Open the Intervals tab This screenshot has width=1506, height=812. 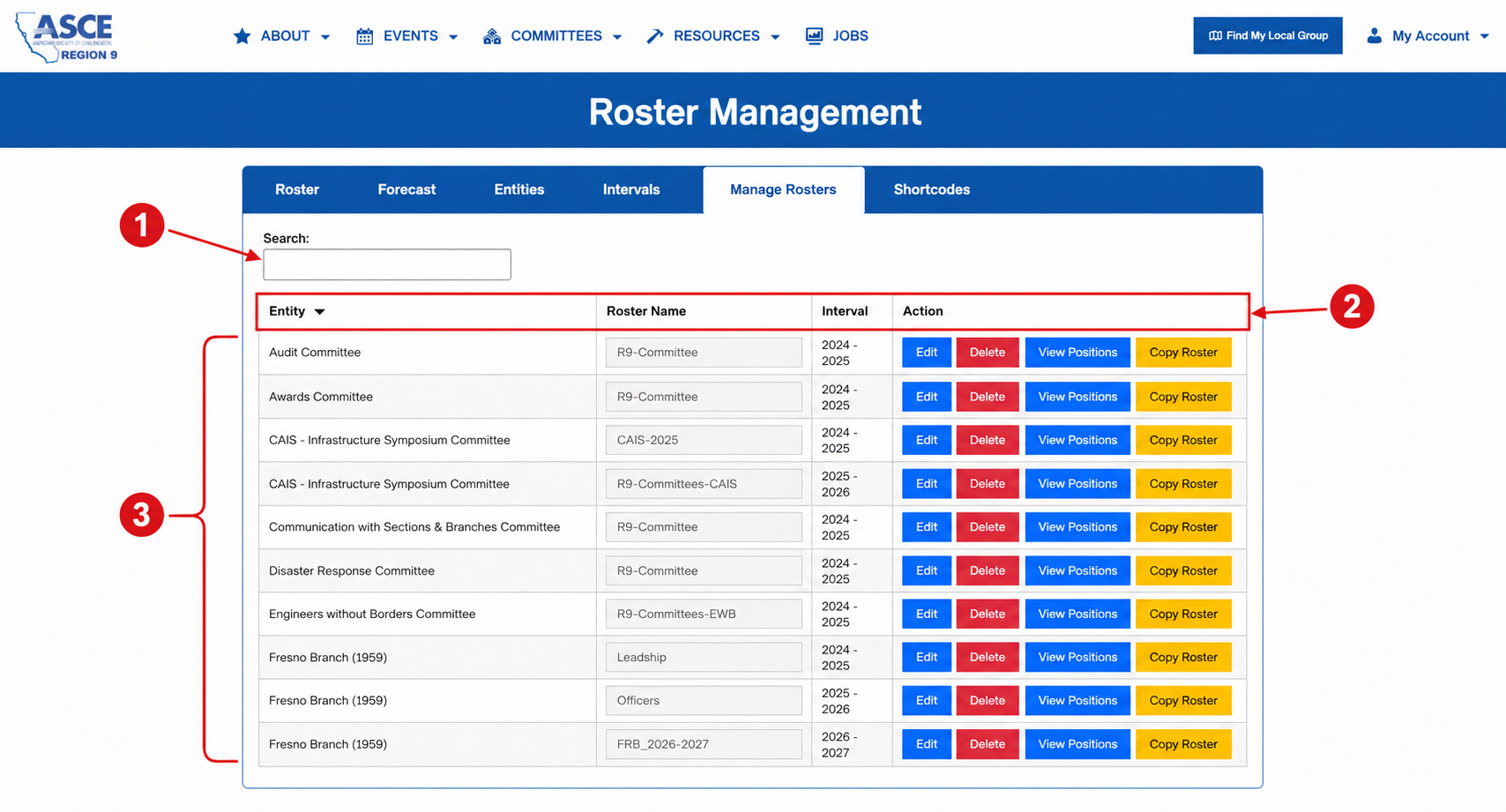click(631, 190)
